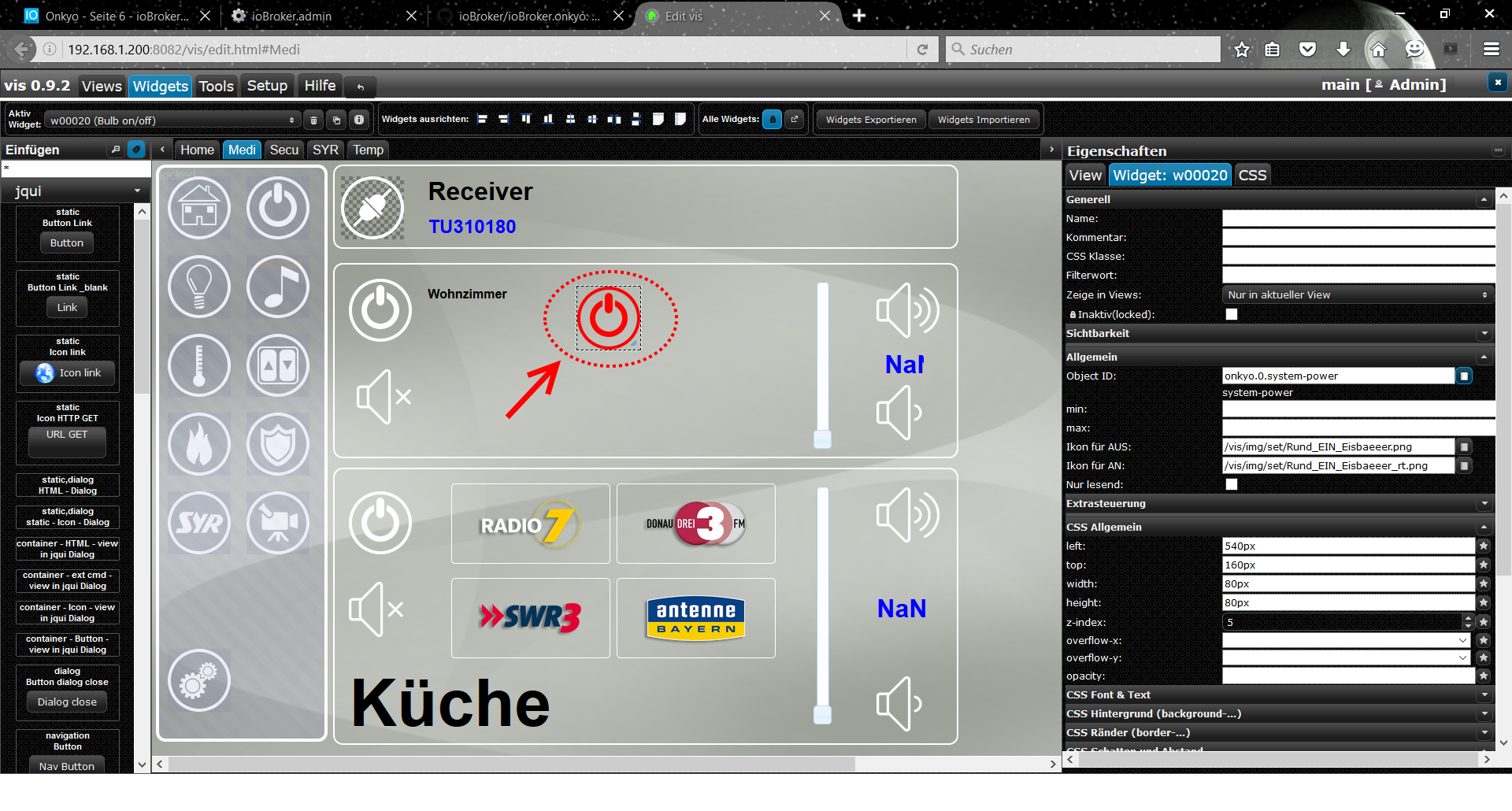Click the Küche white power button

[x=380, y=523]
